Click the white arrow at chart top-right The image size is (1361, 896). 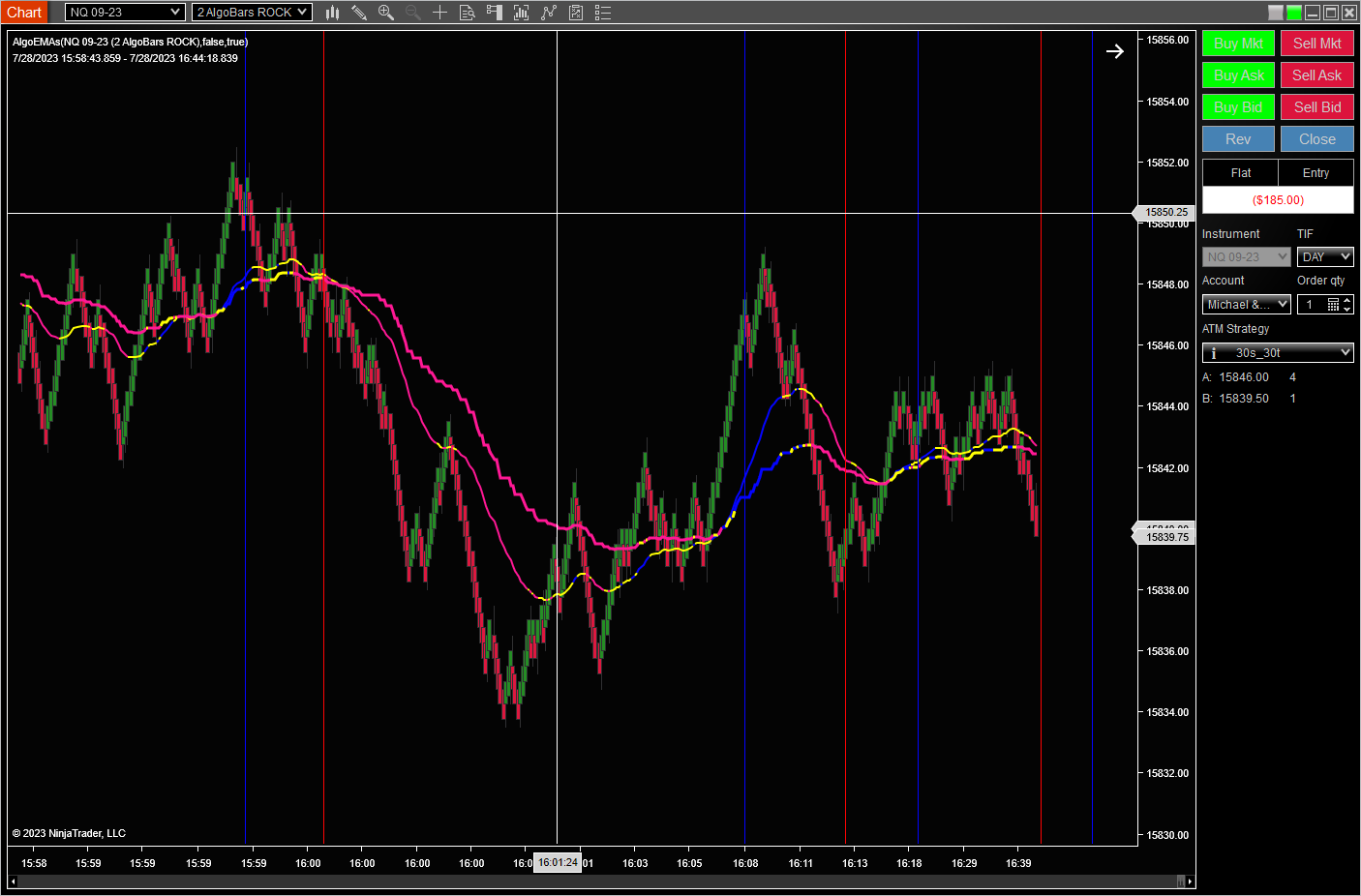(1115, 51)
